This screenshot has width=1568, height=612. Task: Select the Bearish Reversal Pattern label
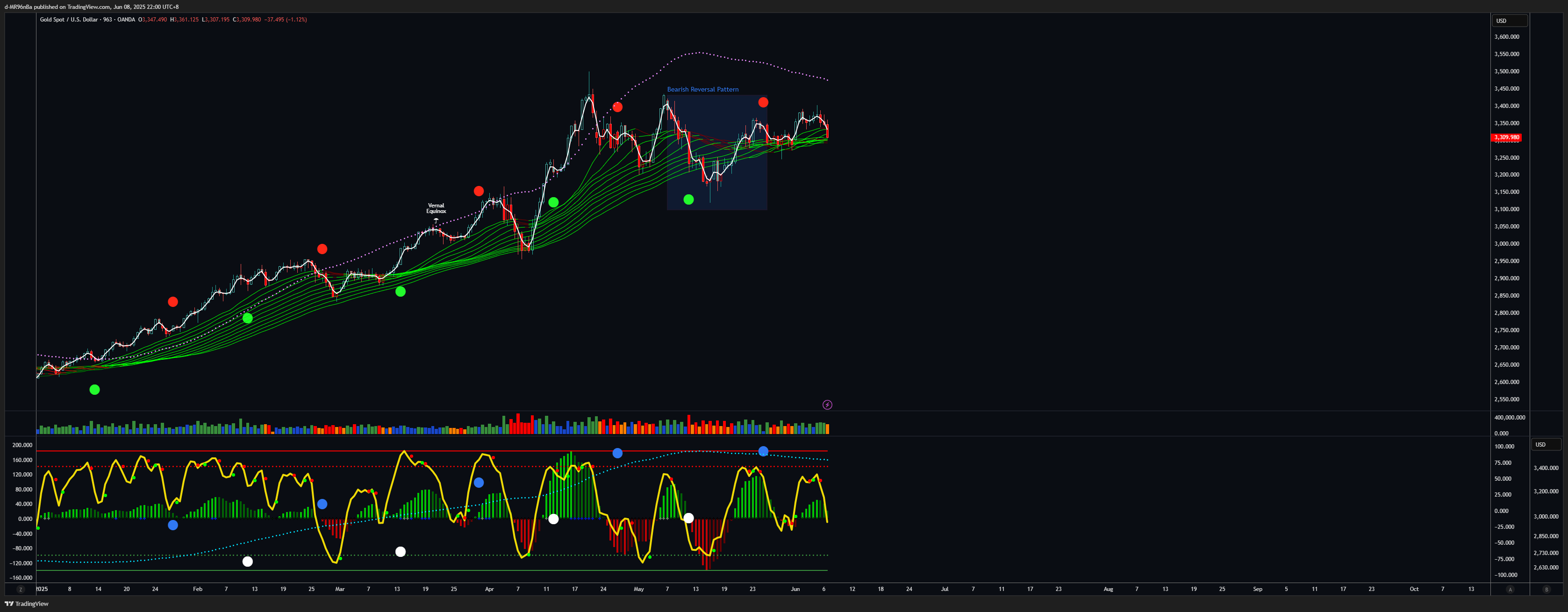click(702, 89)
